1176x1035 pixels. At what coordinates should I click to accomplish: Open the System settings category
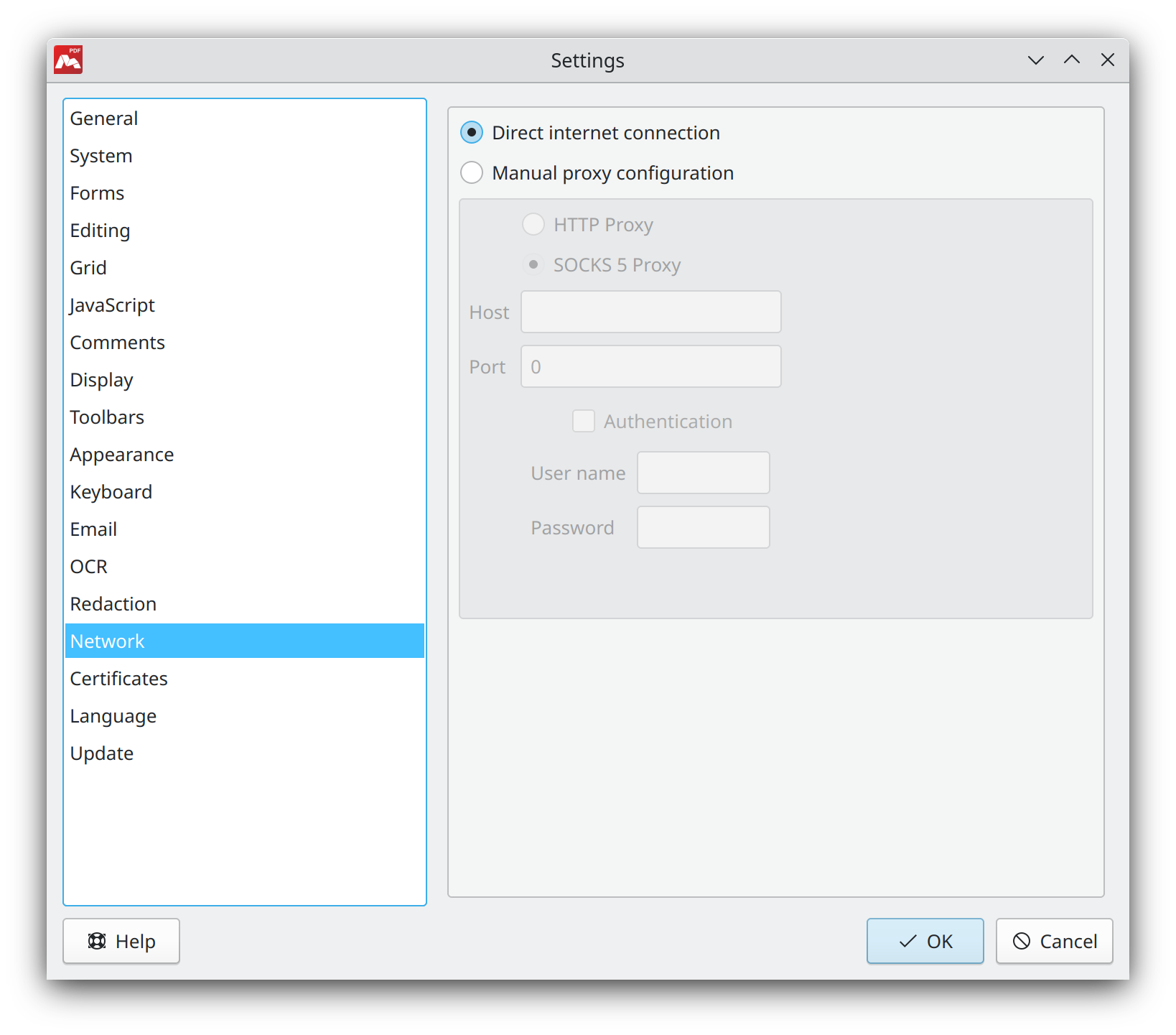[245, 155]
